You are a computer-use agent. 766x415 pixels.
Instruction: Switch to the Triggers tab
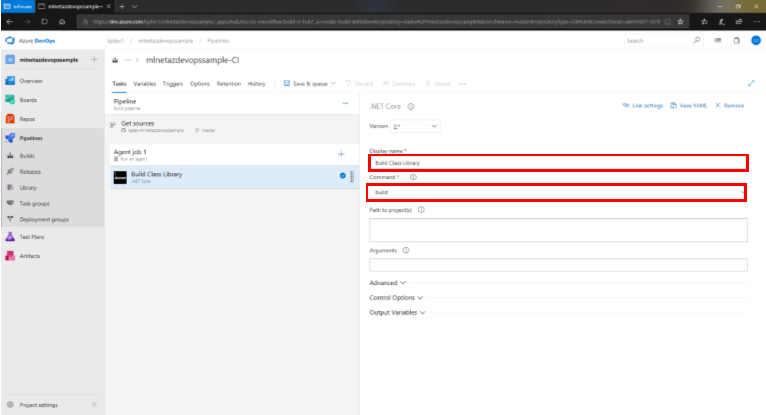(172, 84)
